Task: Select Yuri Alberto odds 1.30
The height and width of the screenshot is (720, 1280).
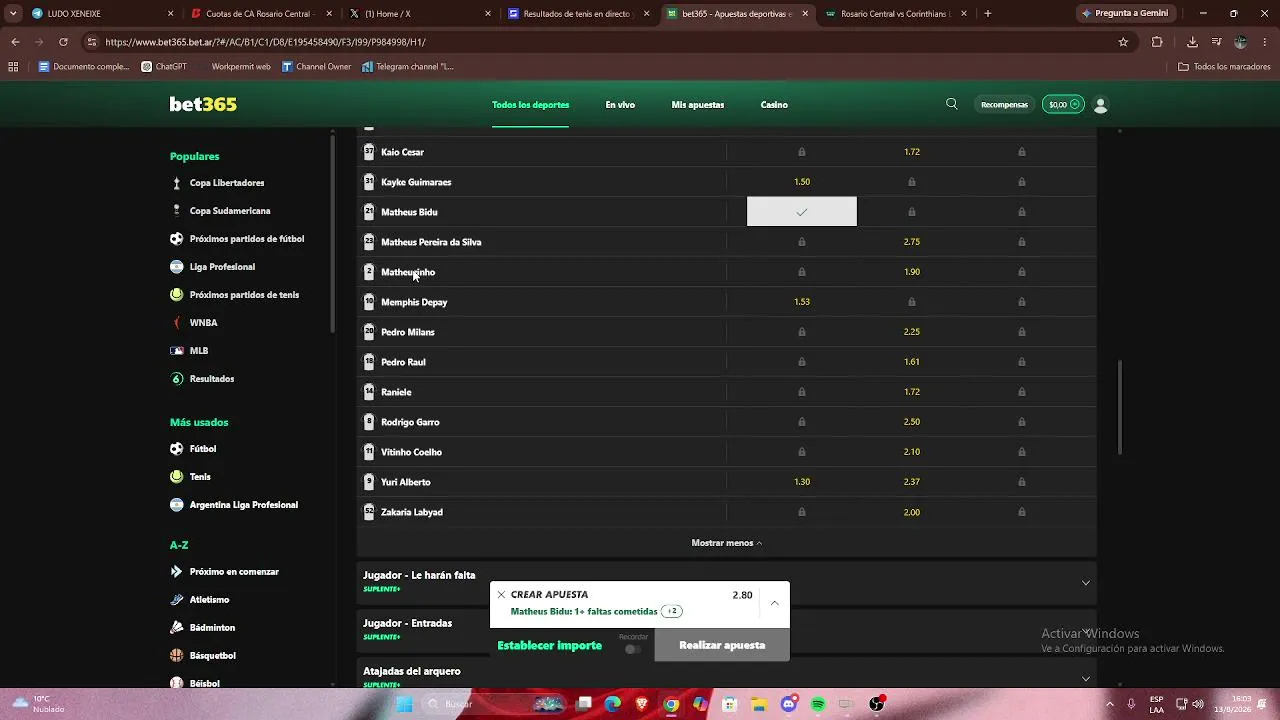Action: click(802, 482)
